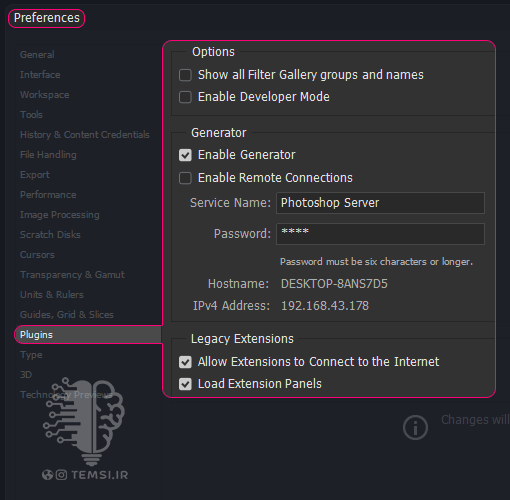The height and width of the screenshot is (500, 510).
Task: Check Enable Developer Mode
Action: [185, 97]
